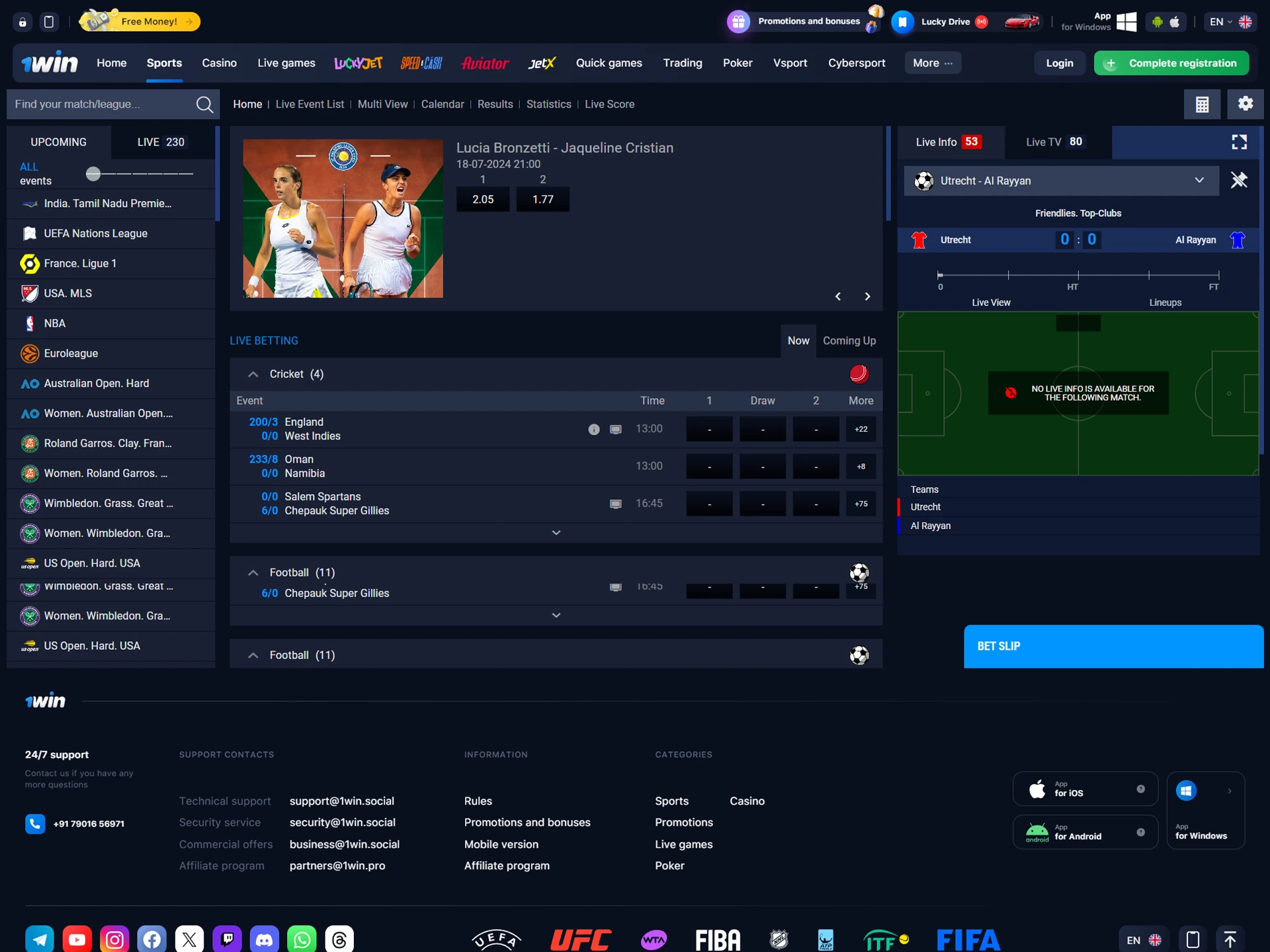
Task: Expand the Live Info panel to fullscreen
Action: pos(1239,141)
